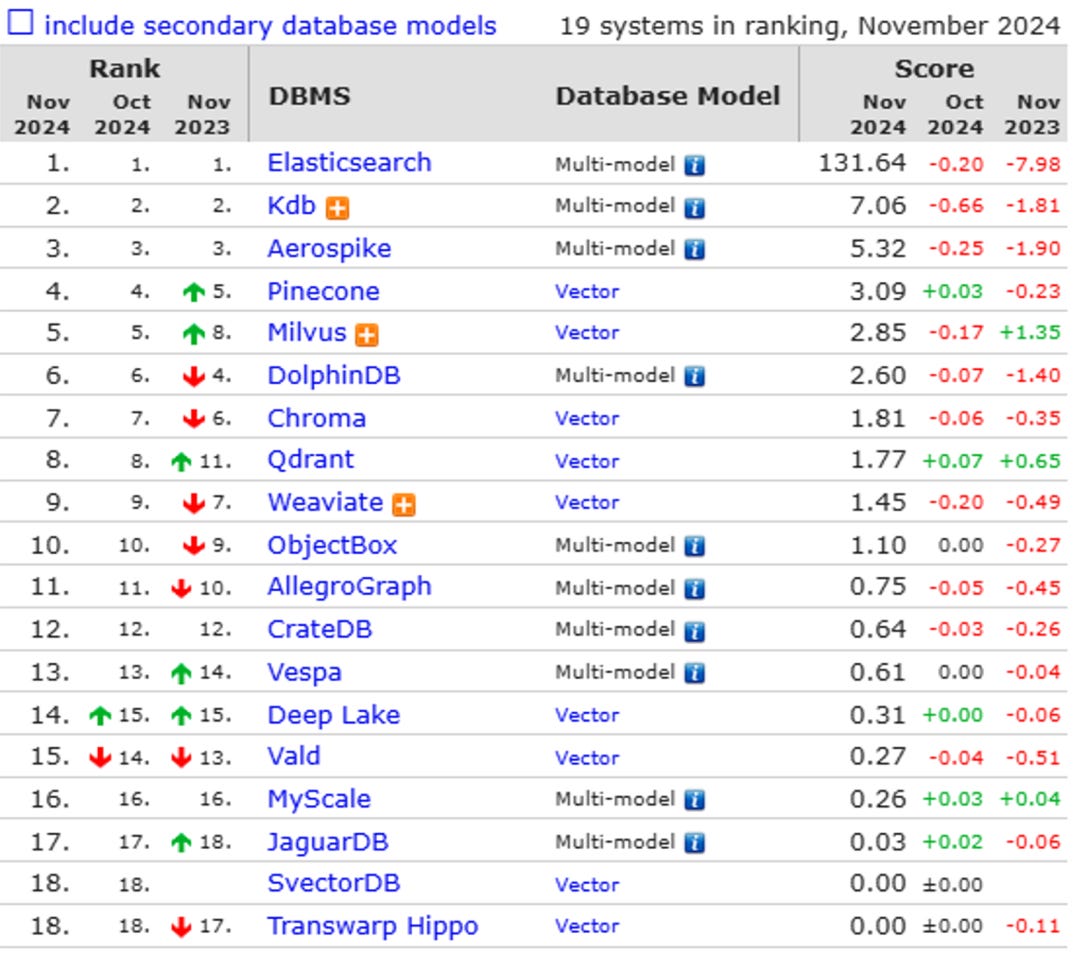Click the info icon in JaguarDB row

[694, 843]
